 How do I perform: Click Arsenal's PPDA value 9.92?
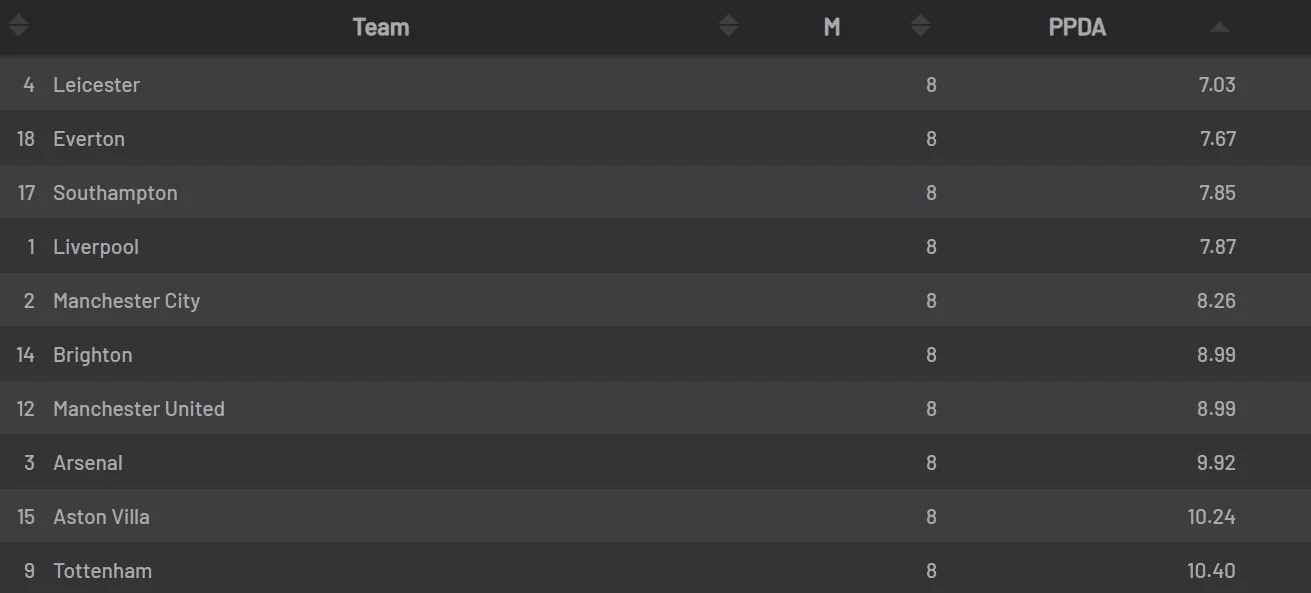click(1216, 463)
